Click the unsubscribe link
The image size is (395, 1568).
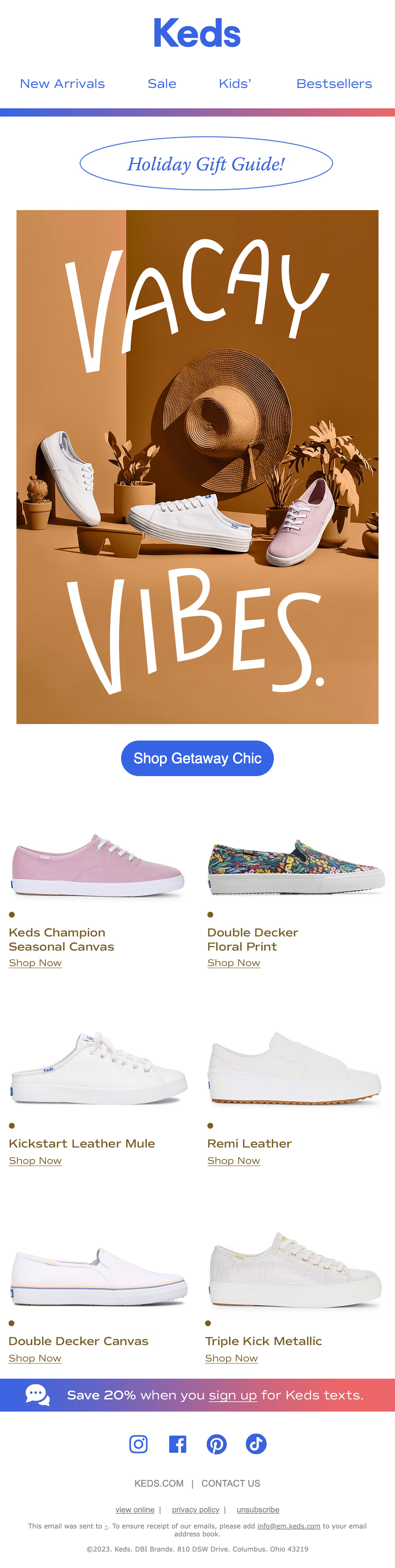coord(258,1510)
